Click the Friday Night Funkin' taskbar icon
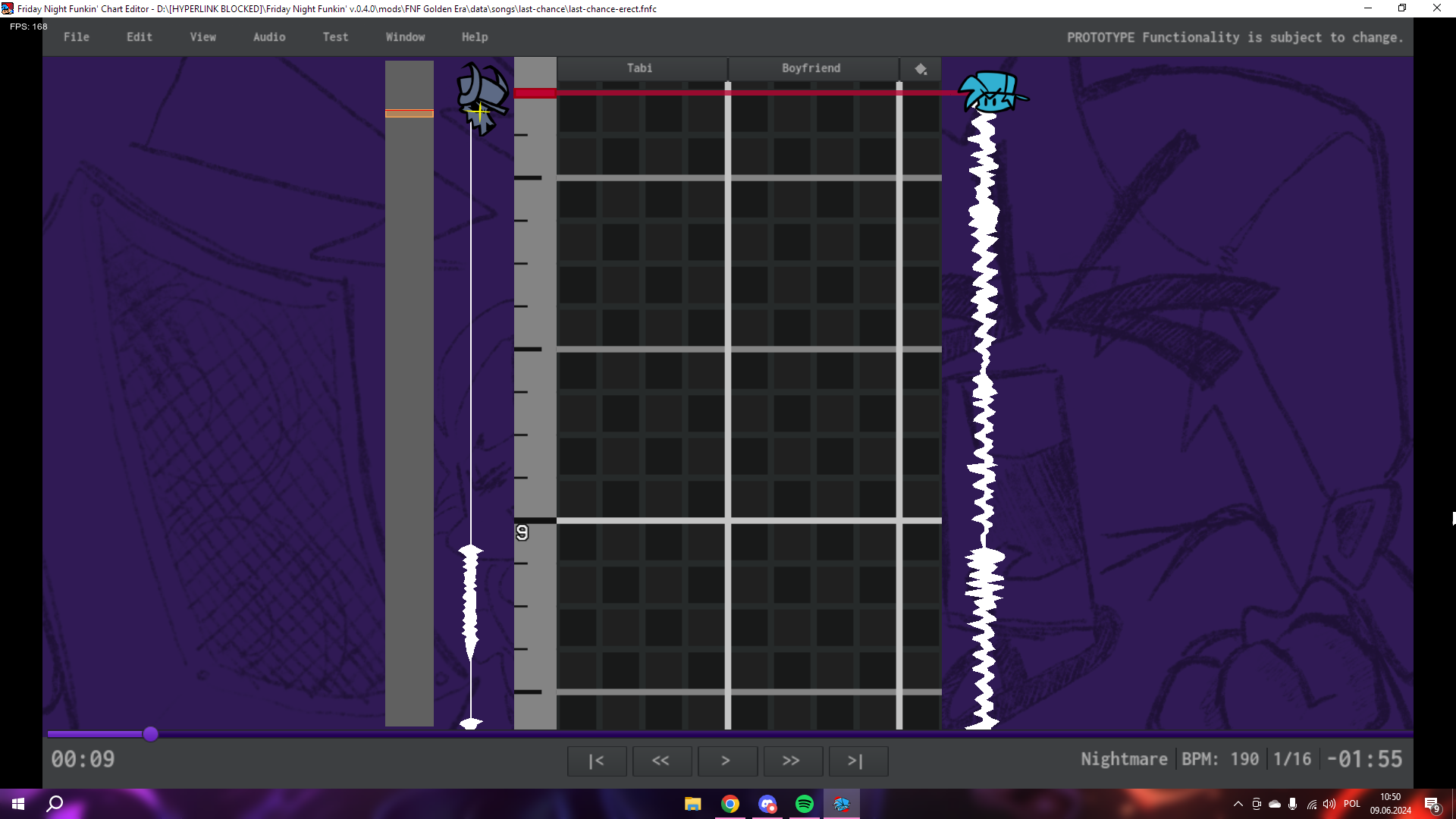The image size is (1456, 819). [x=842, y=804]
